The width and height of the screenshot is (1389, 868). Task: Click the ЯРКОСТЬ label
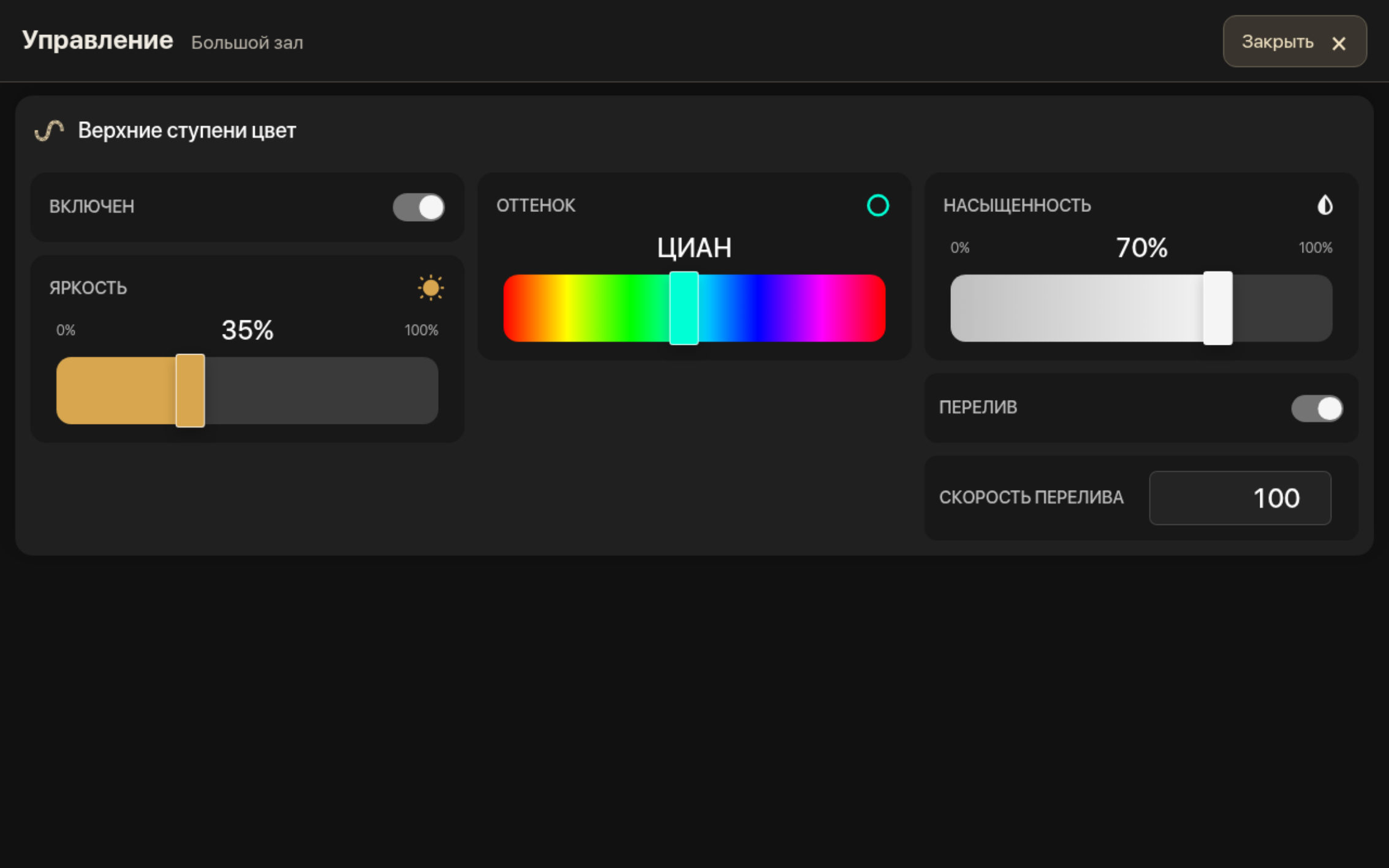pos(88,288)
